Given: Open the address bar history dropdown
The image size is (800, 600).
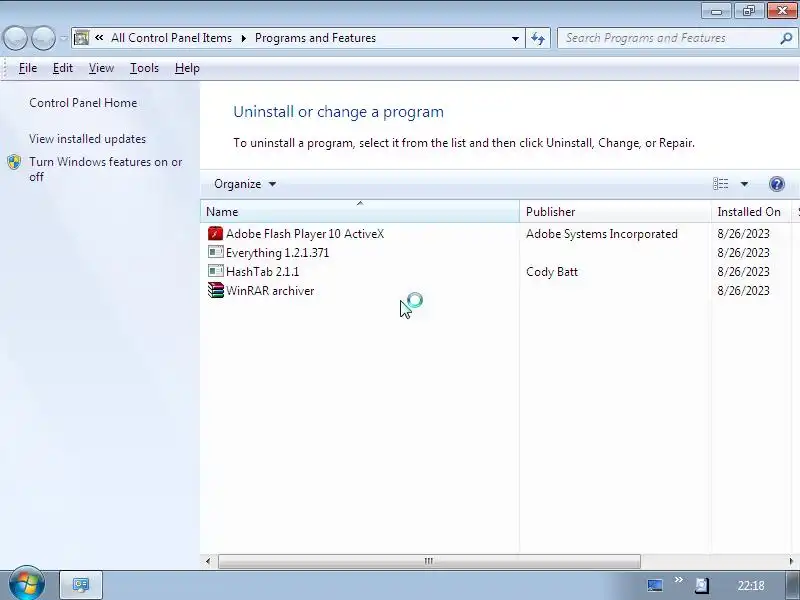Looking at the screenshot, I should pos(515,38).
